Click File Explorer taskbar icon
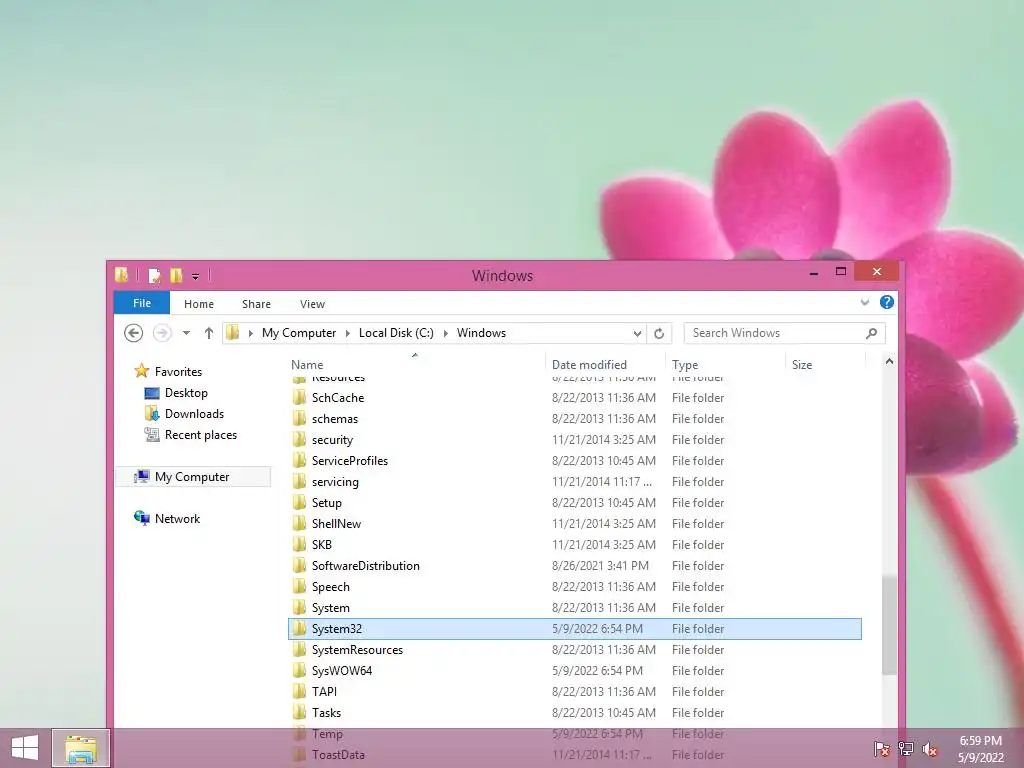 pos(80,748)
